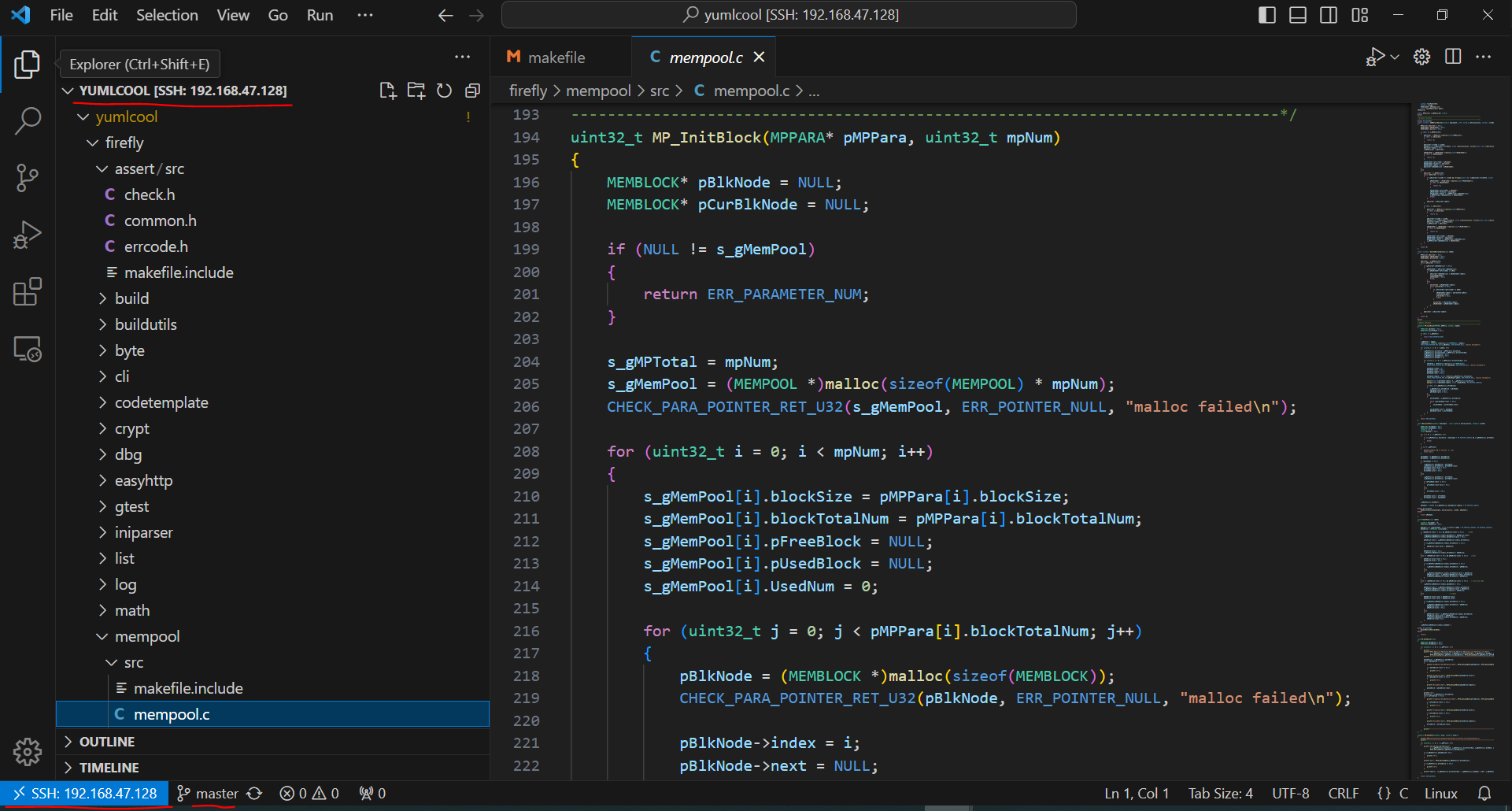Viewport: 1512px width, 811px height.
Task: Expand the easyhttp folder
Action: point(143,480)
